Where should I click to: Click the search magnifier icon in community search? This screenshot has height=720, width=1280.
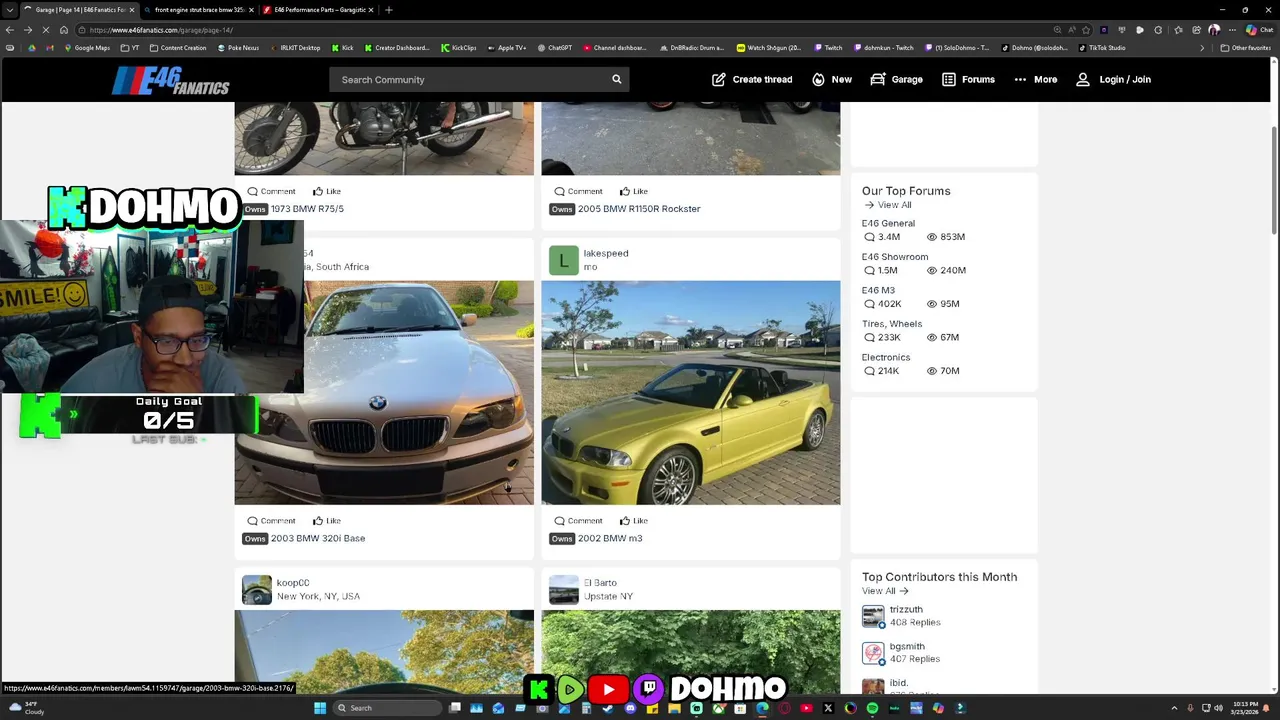pos(616,79)
